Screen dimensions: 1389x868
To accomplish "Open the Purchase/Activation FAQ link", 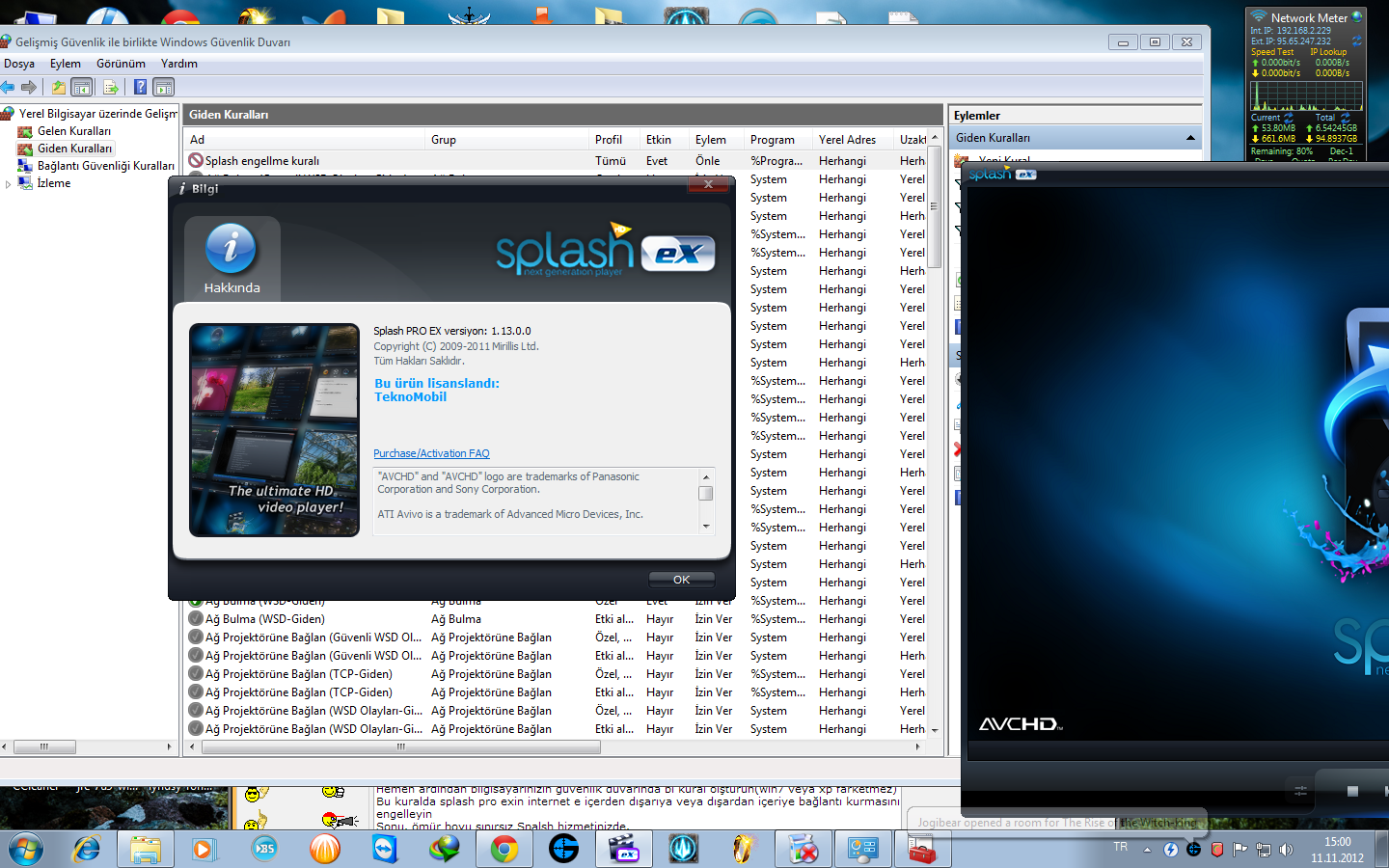I will tap(431, 453).
